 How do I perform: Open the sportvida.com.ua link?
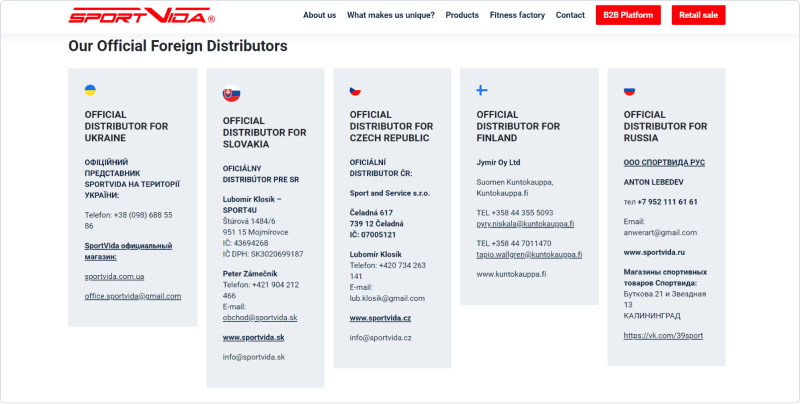pos(114,276)
